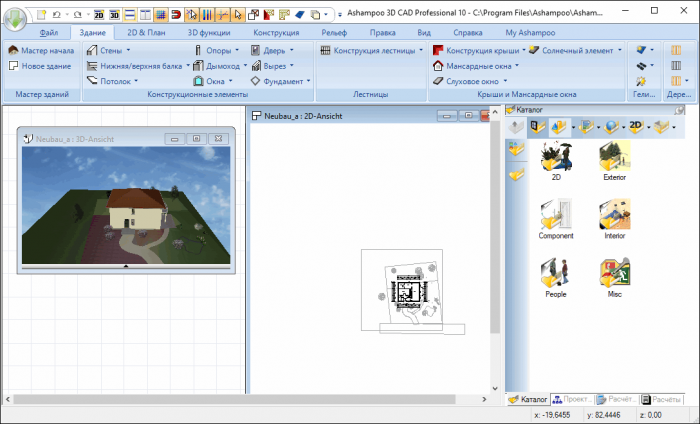The width and height of the screenshot is (700, 424).
Task: Click the Новое здание button
Action: 38,65
